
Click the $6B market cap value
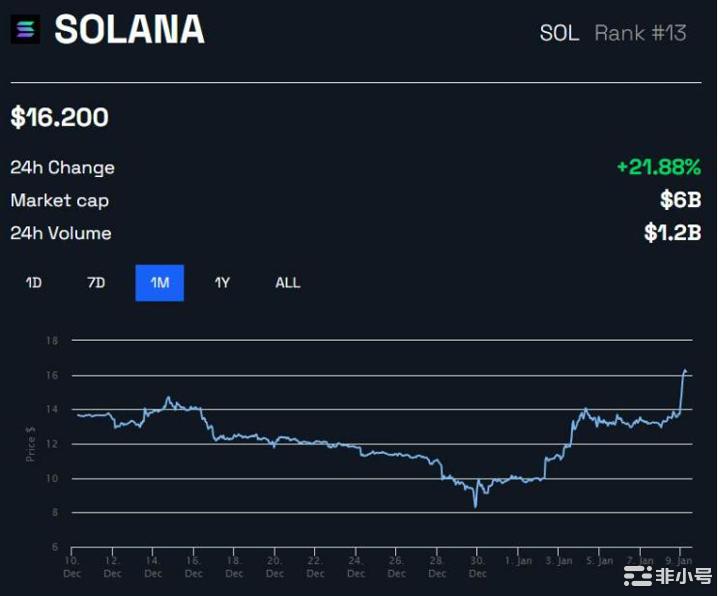coord(680,200)
